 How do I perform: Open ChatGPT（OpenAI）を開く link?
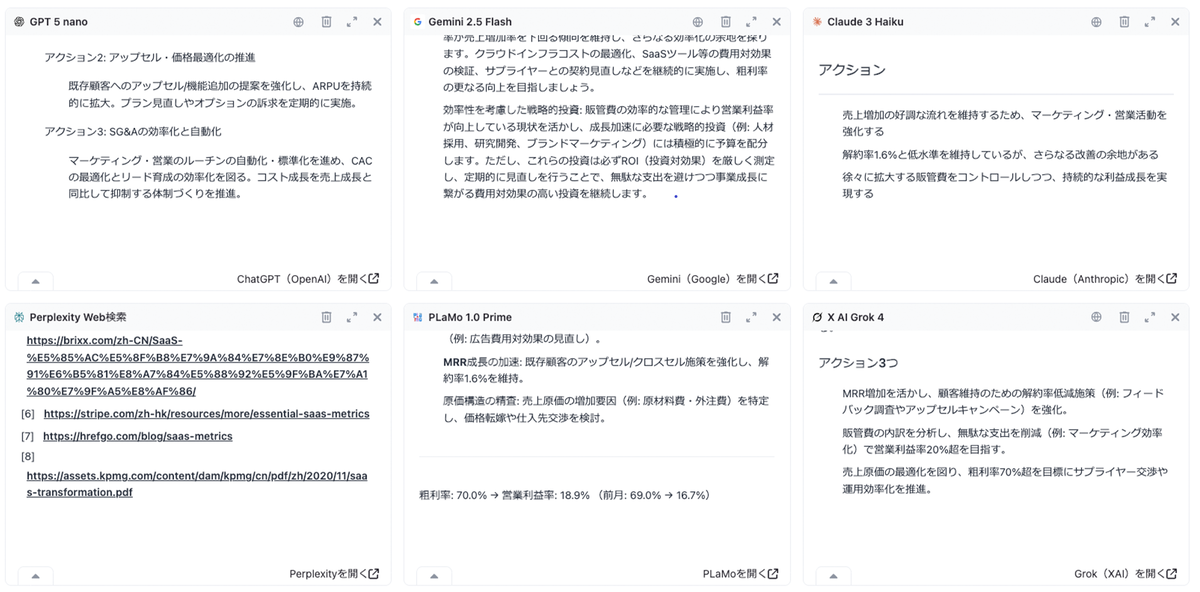[x=308, y=279]
